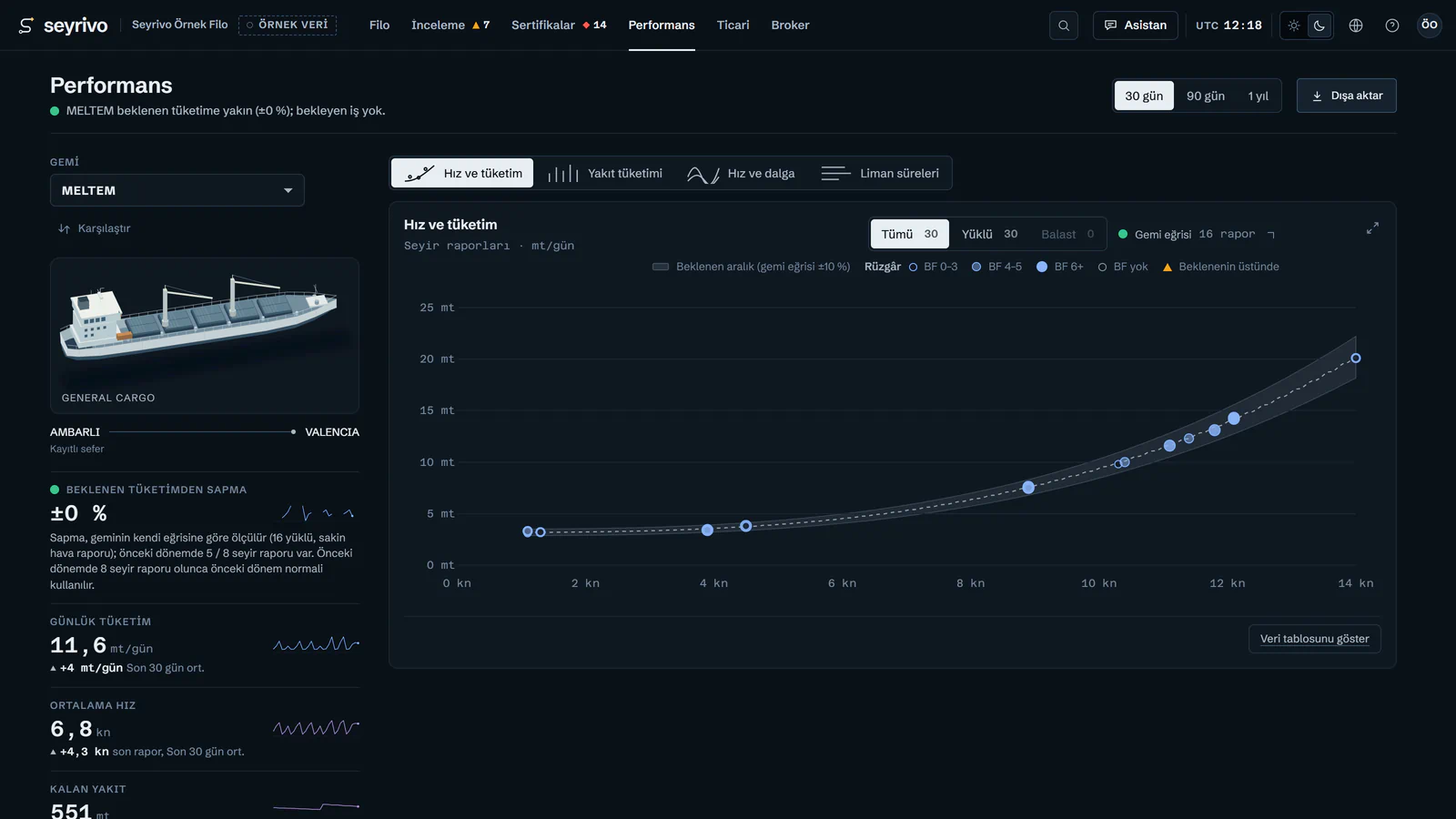Go to the Filo tab

click(x=379, y=25)
